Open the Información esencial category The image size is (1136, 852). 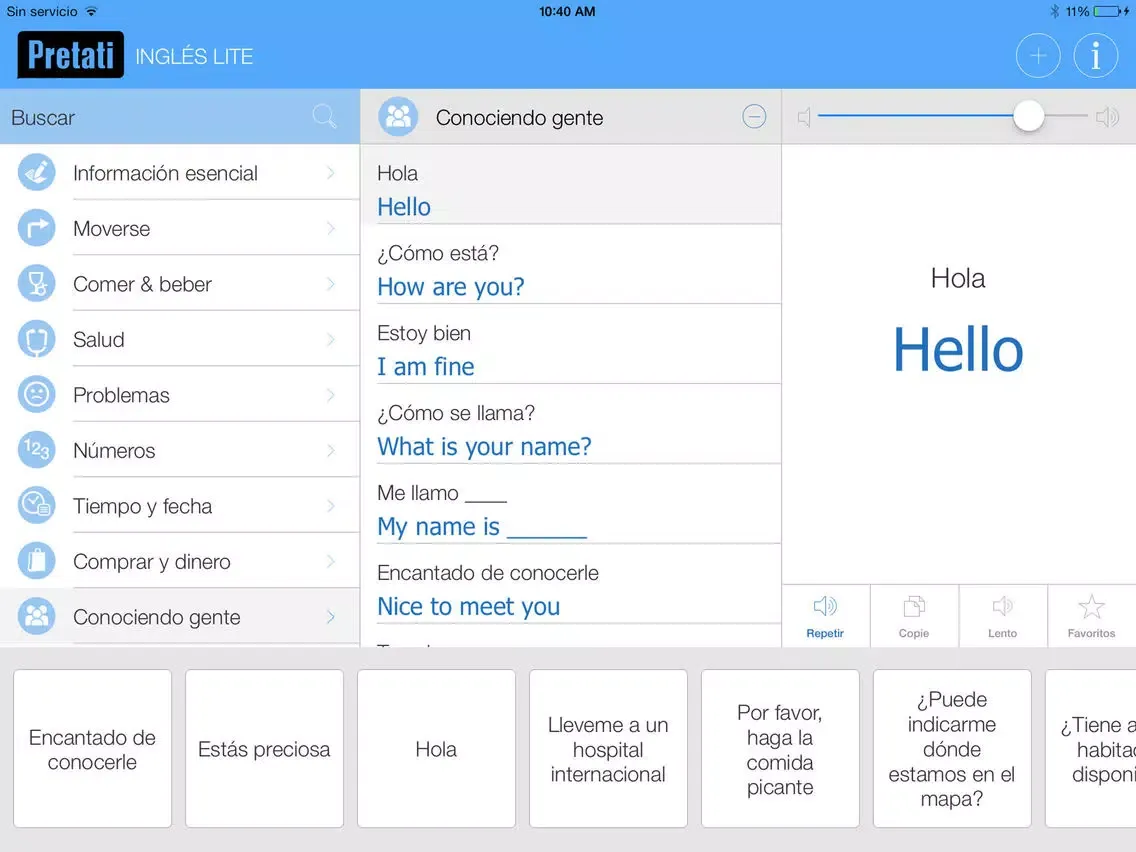coord(180,172)
